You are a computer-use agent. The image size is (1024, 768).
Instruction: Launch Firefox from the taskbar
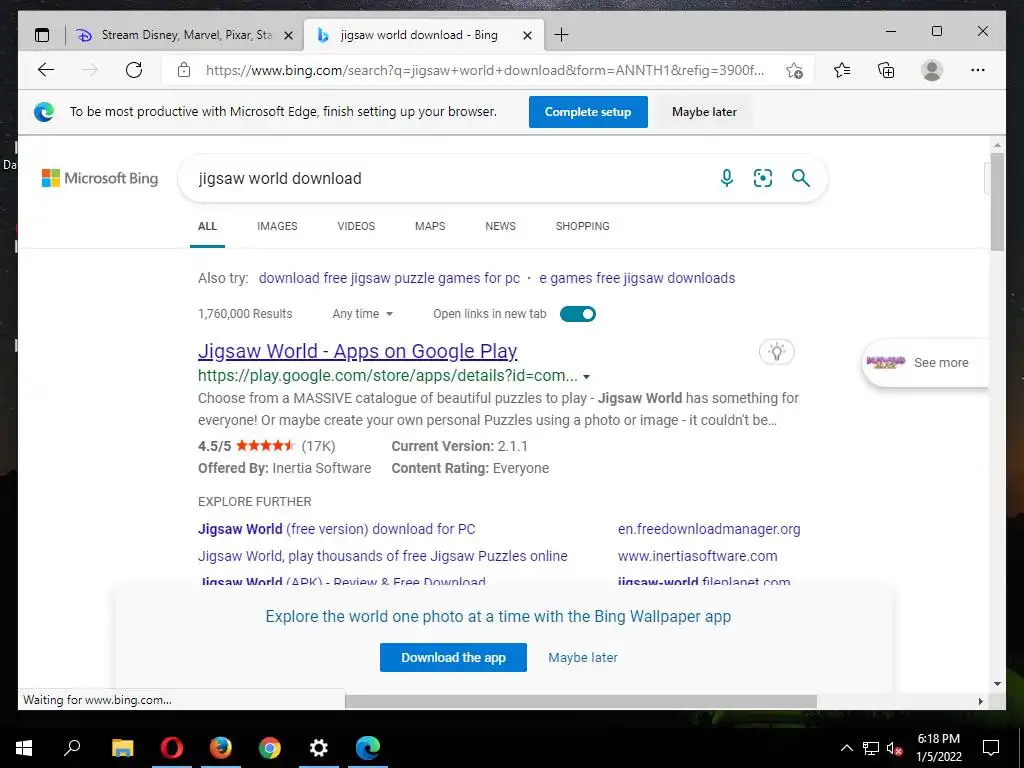coord(221,748)
